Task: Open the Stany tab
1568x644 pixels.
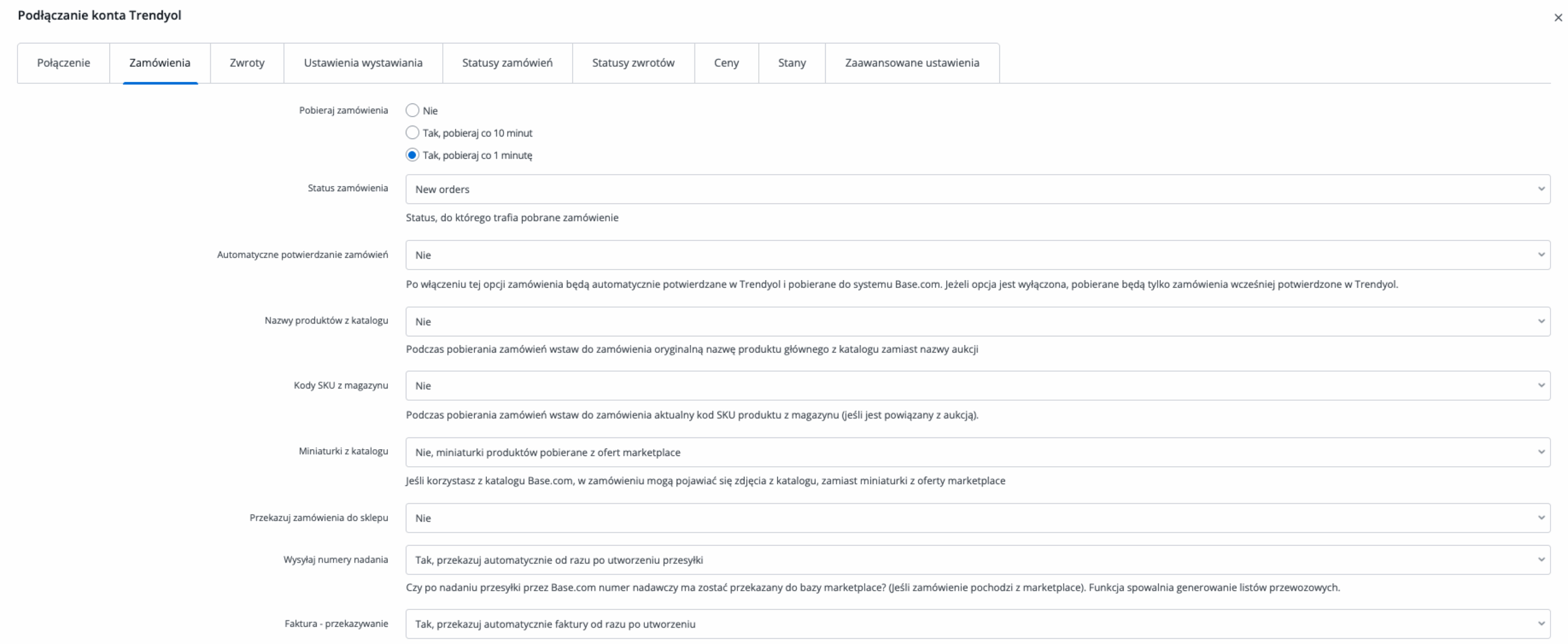Action: [x=792, y=63]
